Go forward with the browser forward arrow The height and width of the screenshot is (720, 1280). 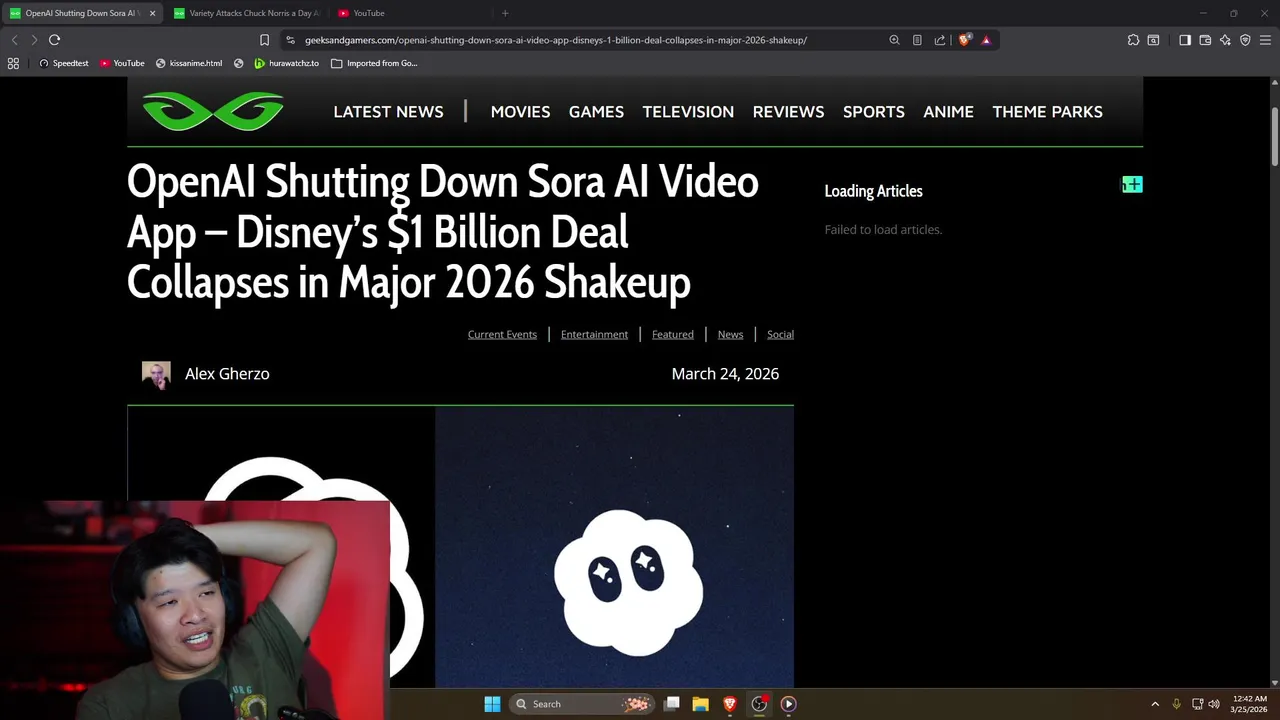pyautogui.click(x=34, y=40)
